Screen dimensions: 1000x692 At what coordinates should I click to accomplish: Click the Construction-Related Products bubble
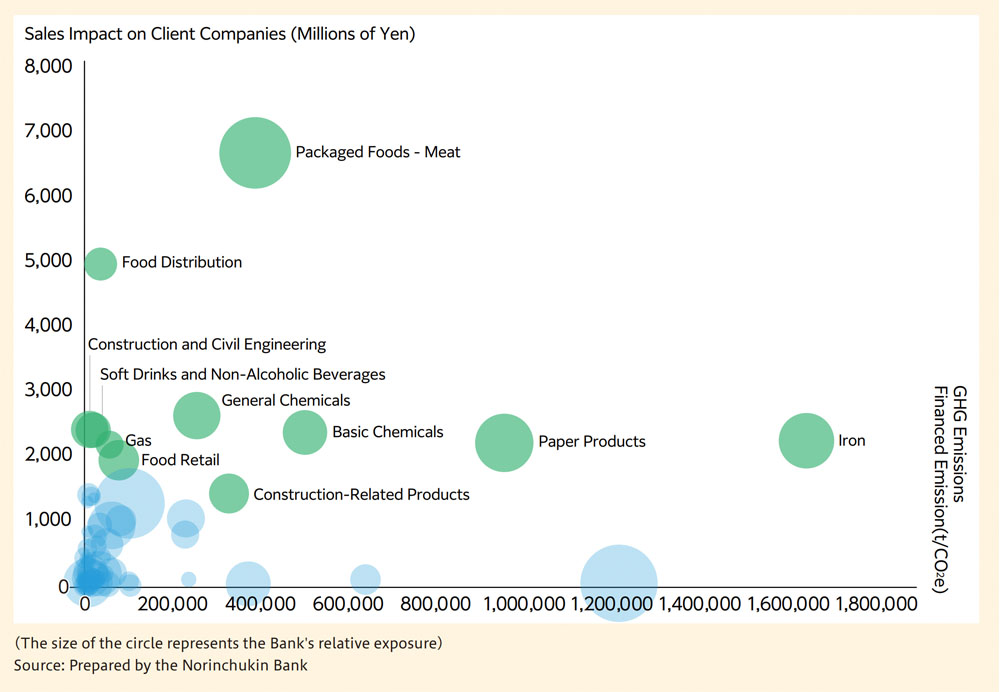coord(229,493)
